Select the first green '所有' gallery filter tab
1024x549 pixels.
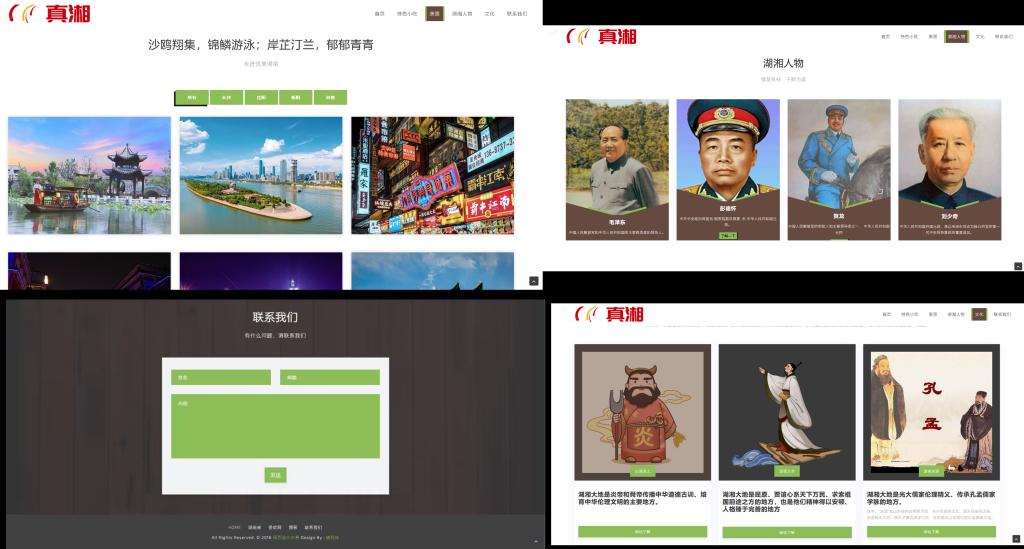pyautogui.click(x=191, y=98)
